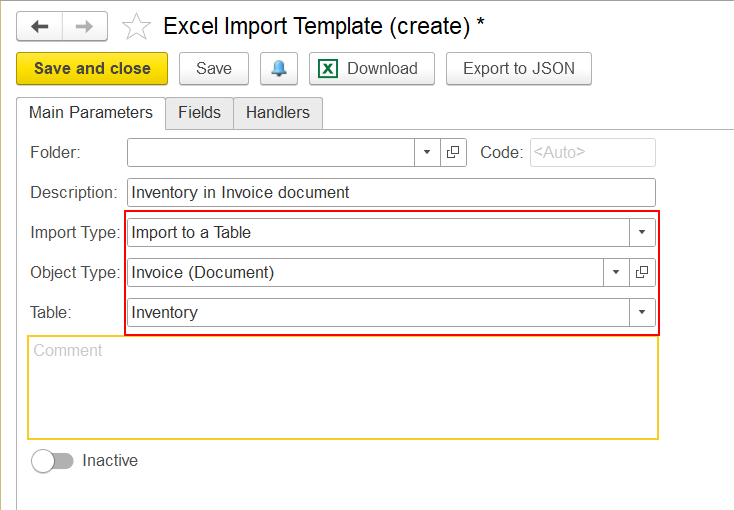This screenshot has width=734, height=510.
Task: Click the Save button
Action: click(214, 68)
